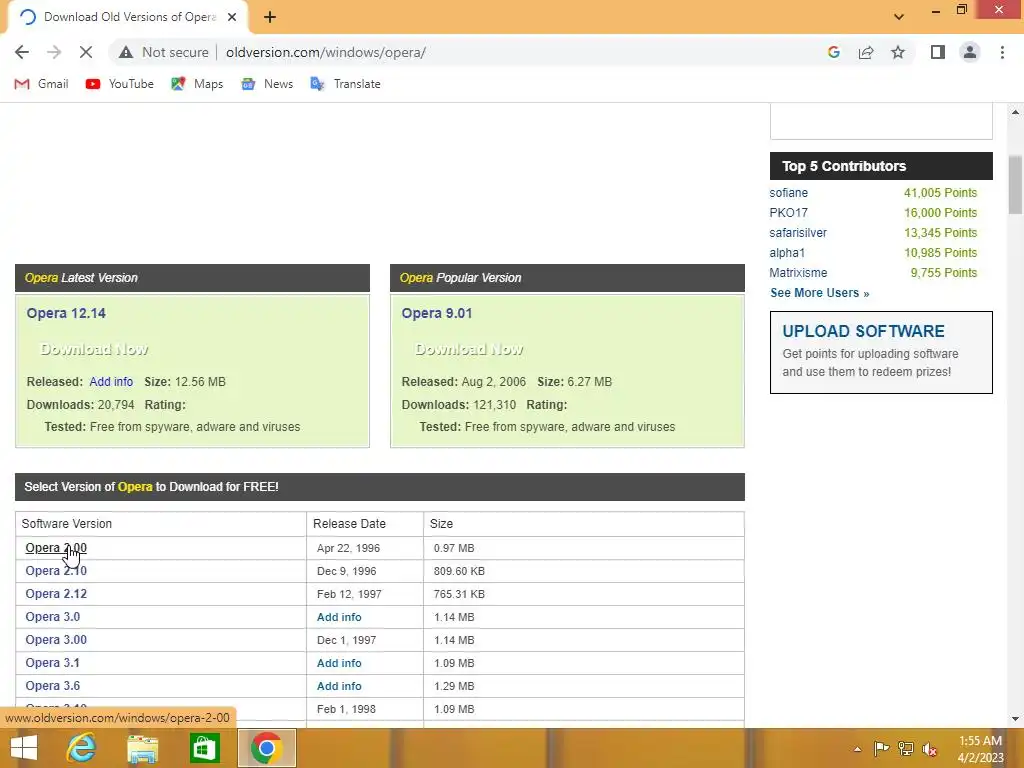Open contributor safarisilver's profile
This screenshot has width=1024, height=768.
coord(798,233)
